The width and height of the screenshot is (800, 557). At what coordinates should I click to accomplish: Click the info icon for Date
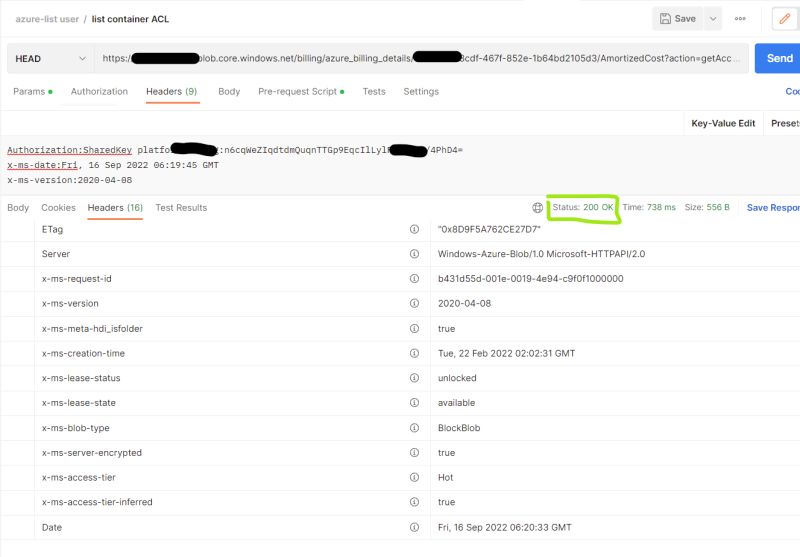pos(414,527)
